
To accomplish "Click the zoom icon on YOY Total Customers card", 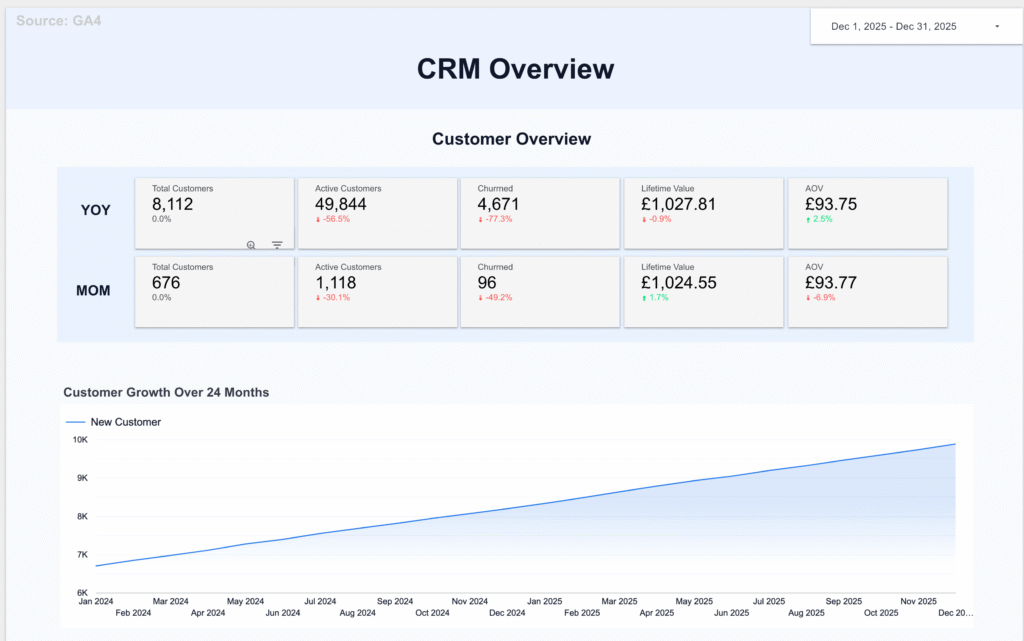I will (251, 245).
